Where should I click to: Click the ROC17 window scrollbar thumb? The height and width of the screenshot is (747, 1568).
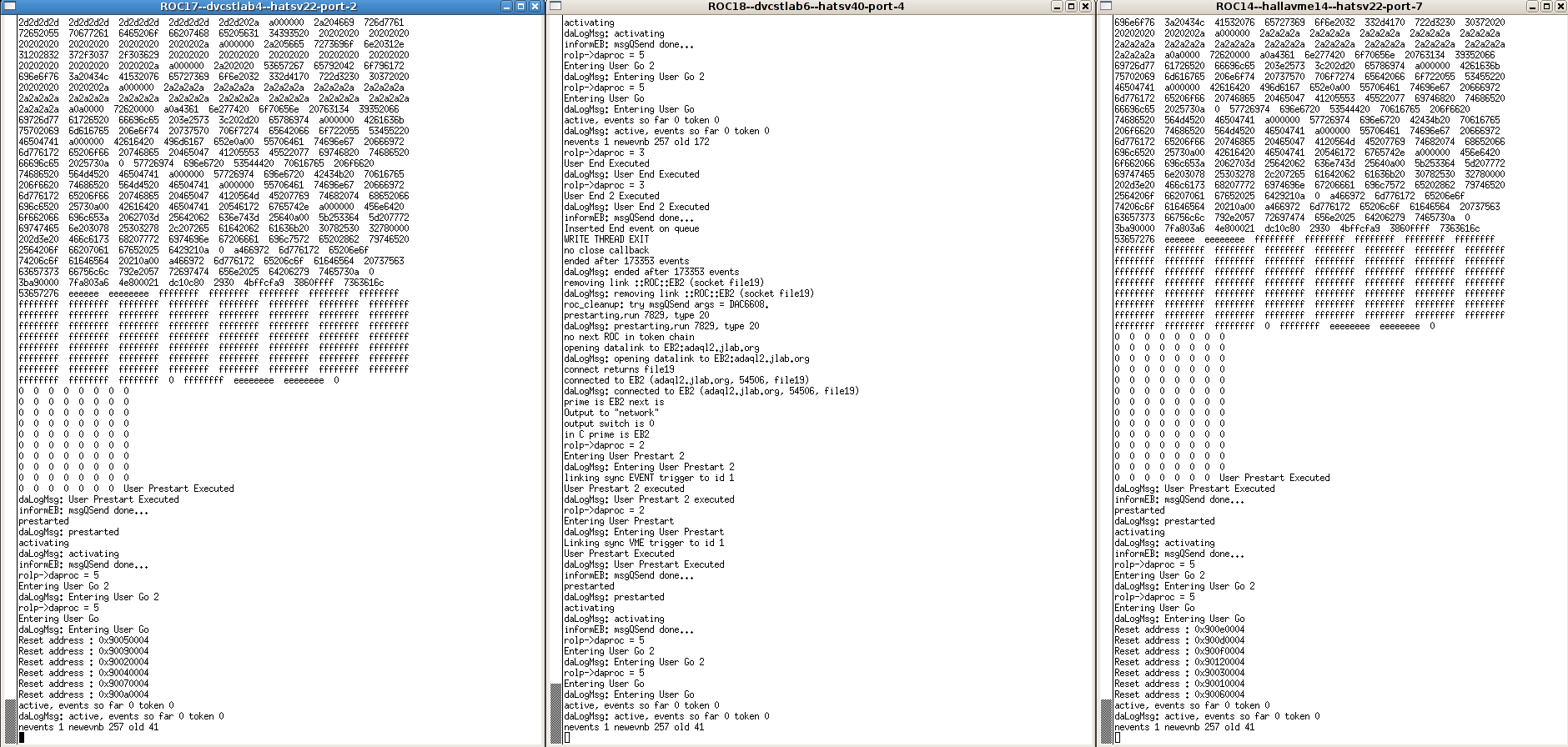coord(10,721)
